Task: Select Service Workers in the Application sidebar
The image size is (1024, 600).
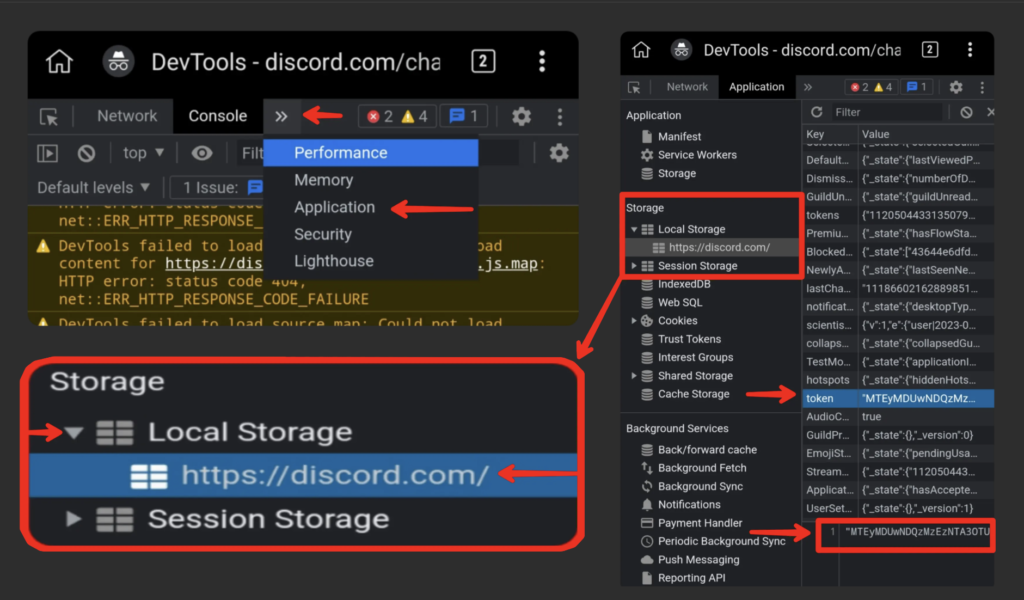Action: pos(697,155)
